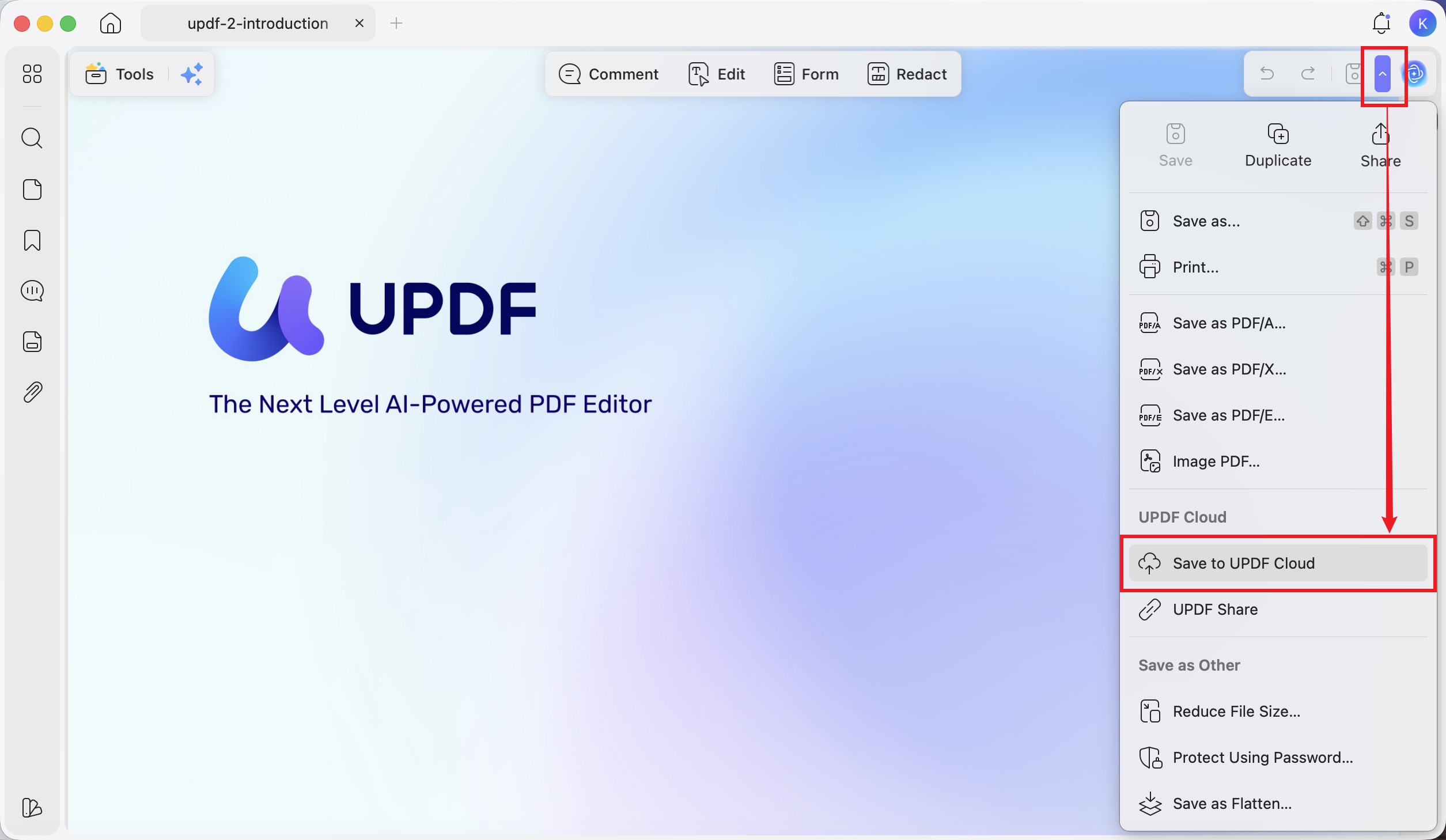Viewport: 1446px width, 840px height.
Task: Click the UPDF logo in document
Action: 372,309
